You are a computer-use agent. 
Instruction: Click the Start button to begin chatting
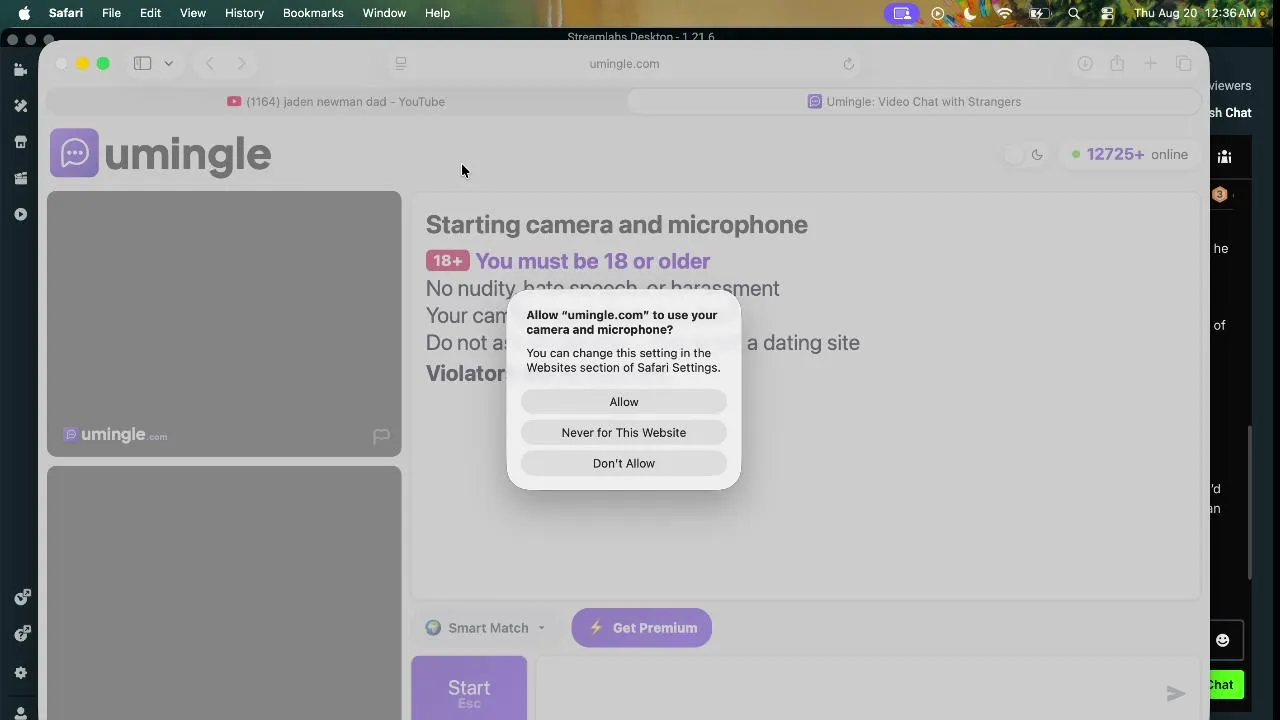click(x=469, y=688)
